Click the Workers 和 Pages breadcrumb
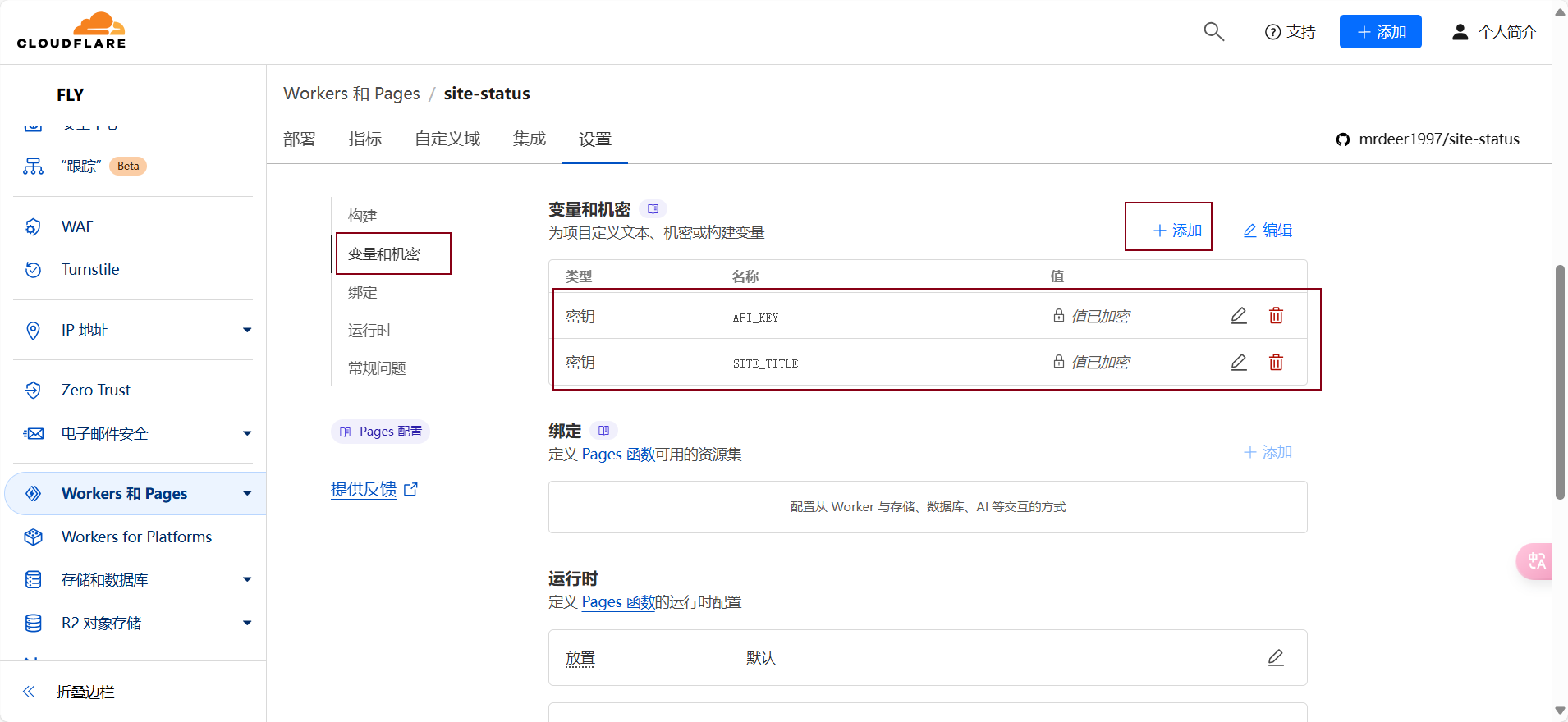 [351, 94]
